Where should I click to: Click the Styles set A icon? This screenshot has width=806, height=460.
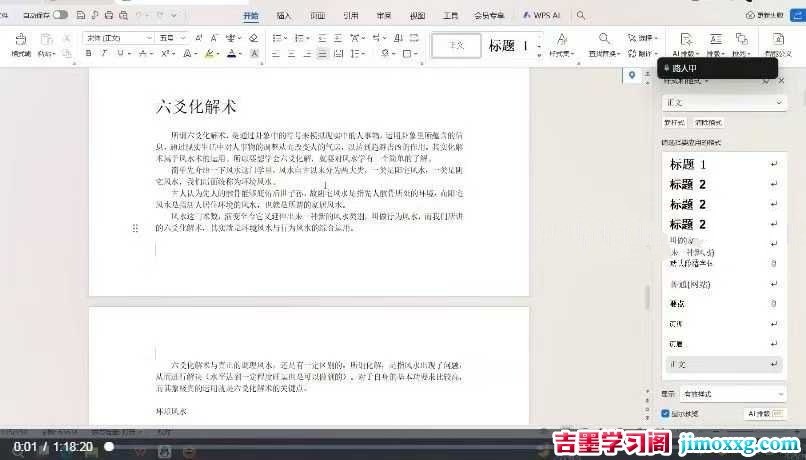click(x=562, y=39)
